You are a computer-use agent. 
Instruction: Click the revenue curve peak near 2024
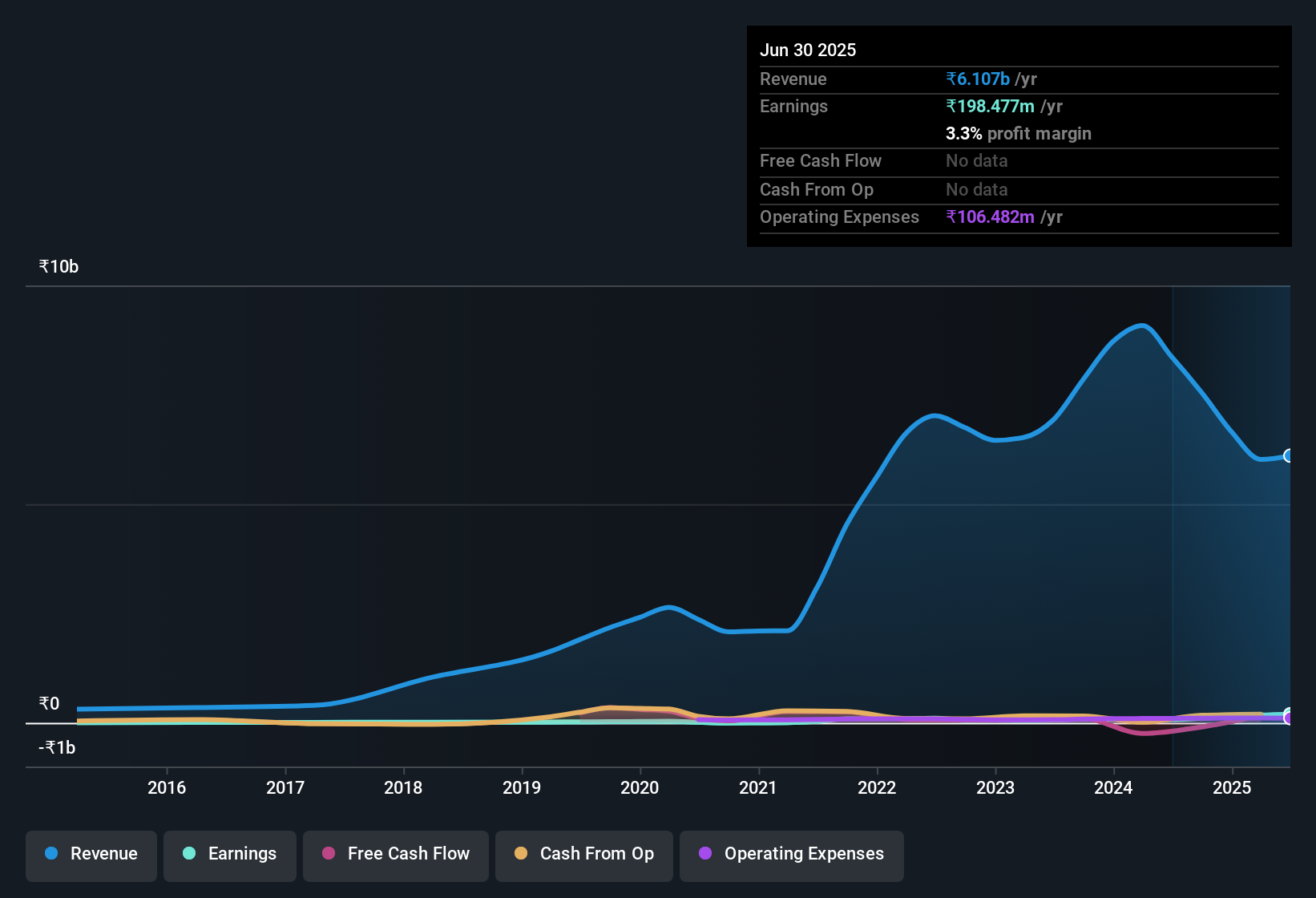coord(1143,326)
